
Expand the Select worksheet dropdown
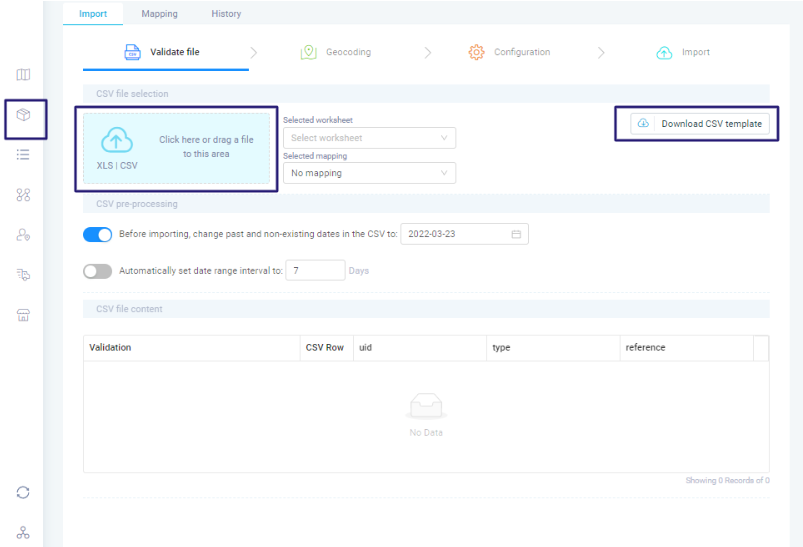[369, 138]
